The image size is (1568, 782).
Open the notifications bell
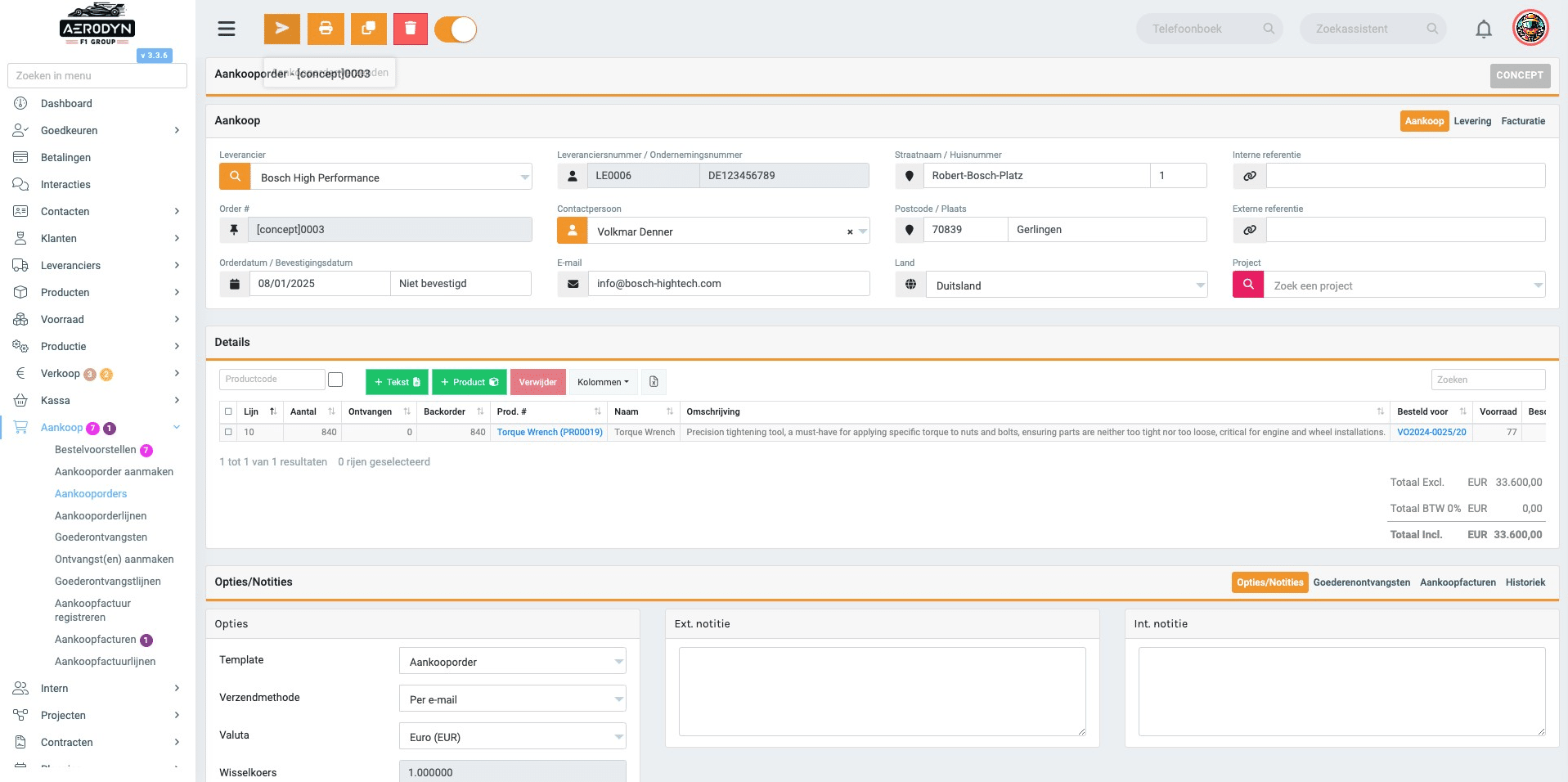coord(1483,29)
